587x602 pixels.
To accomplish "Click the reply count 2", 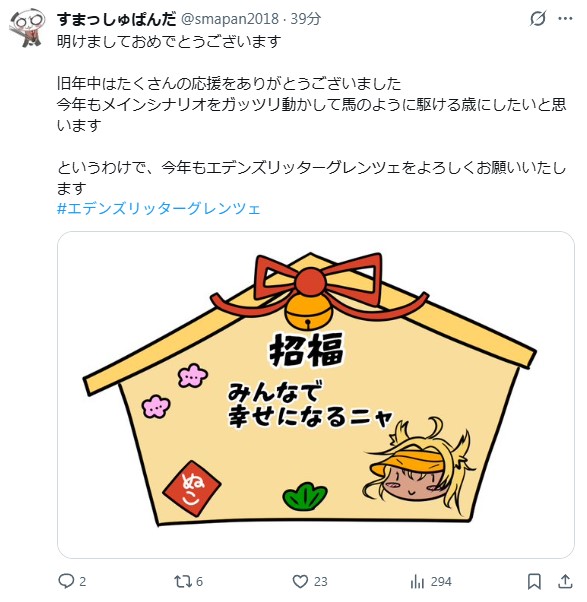I will tap(83, 582).
